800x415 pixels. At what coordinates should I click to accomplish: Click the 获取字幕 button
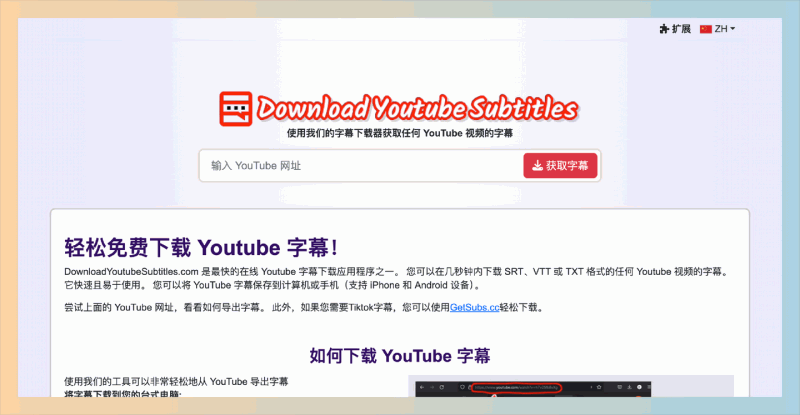coord(560,165)
